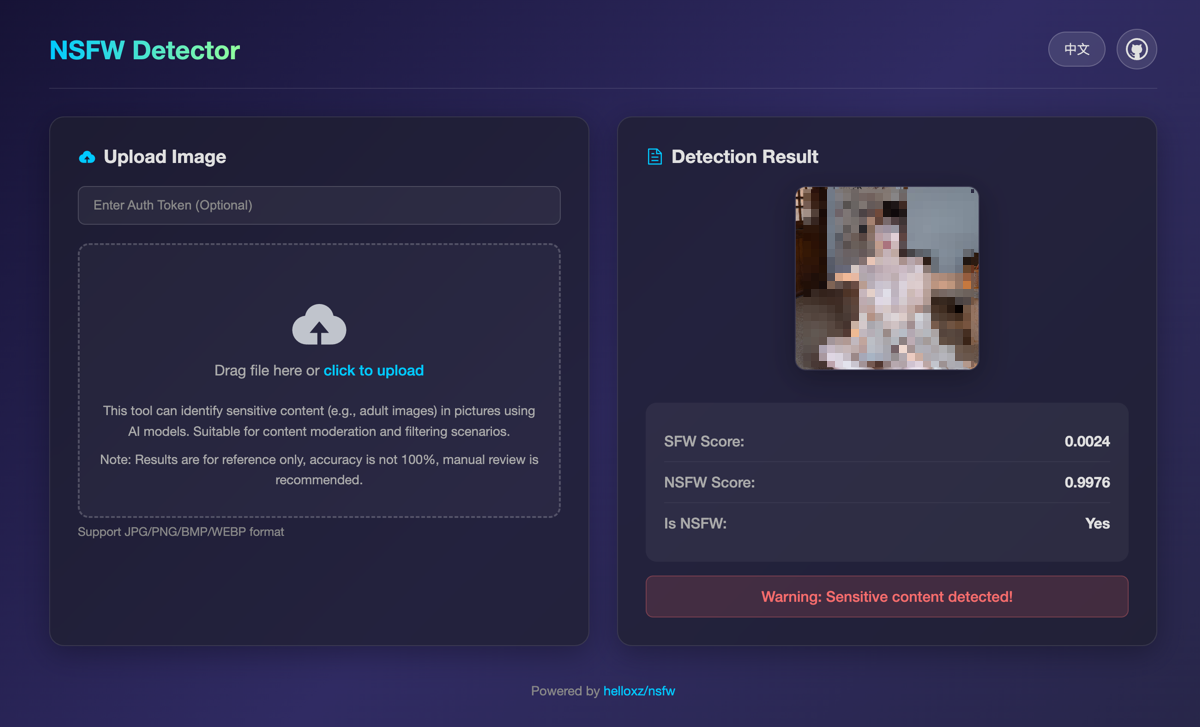The height and width of the screenshot is (727, 1200).
Task: Click the small cloud icon beside Upload Image
Action: click(x=87, y=157)
